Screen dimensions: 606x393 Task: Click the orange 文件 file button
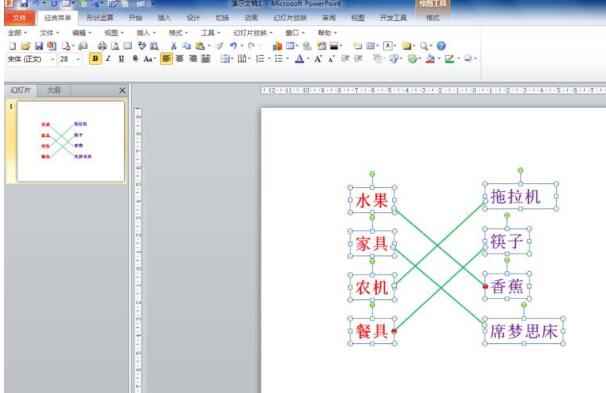pyautogui.click(x=19, y=18)
